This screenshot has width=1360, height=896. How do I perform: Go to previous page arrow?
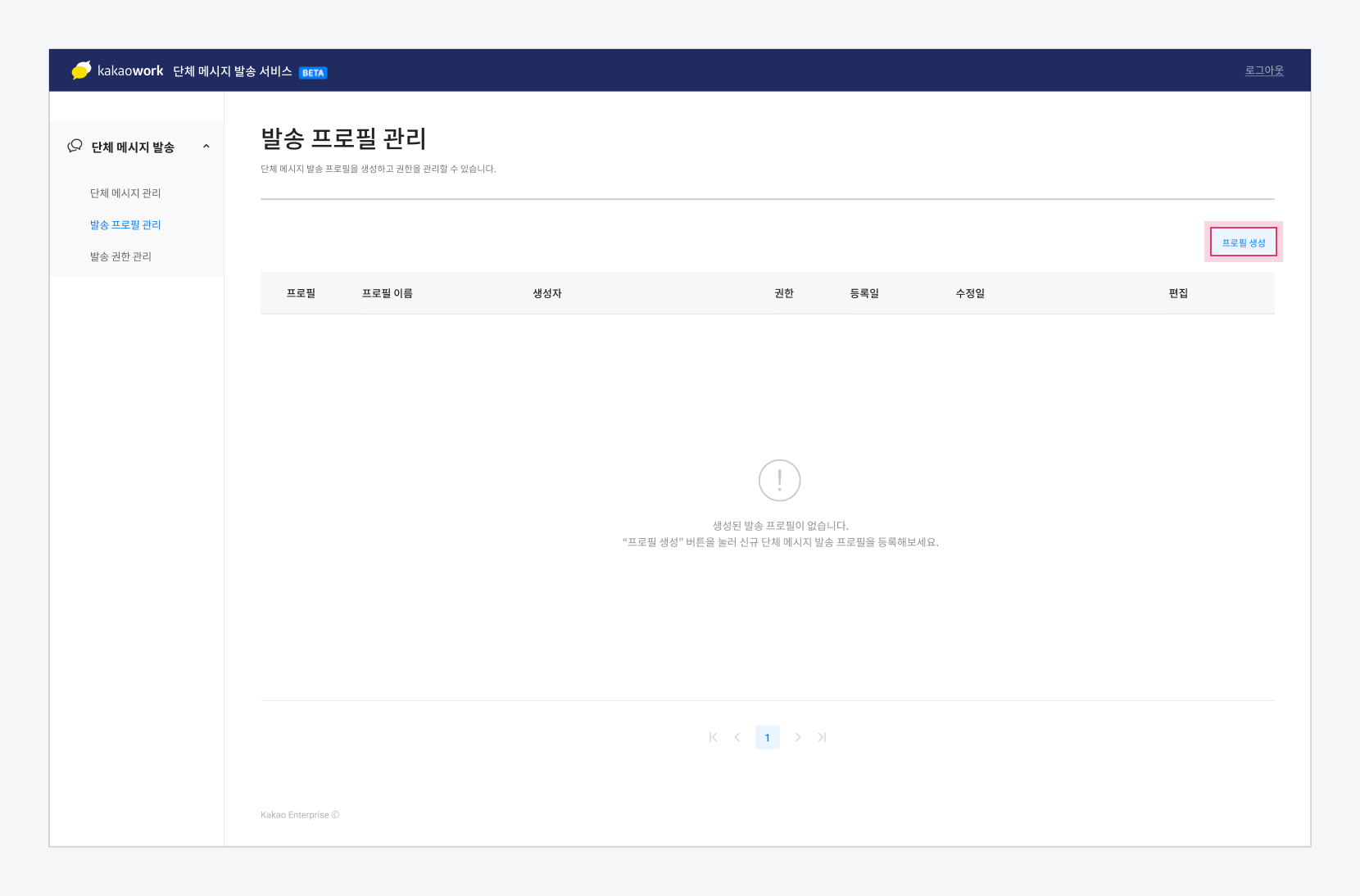(737, 737)
